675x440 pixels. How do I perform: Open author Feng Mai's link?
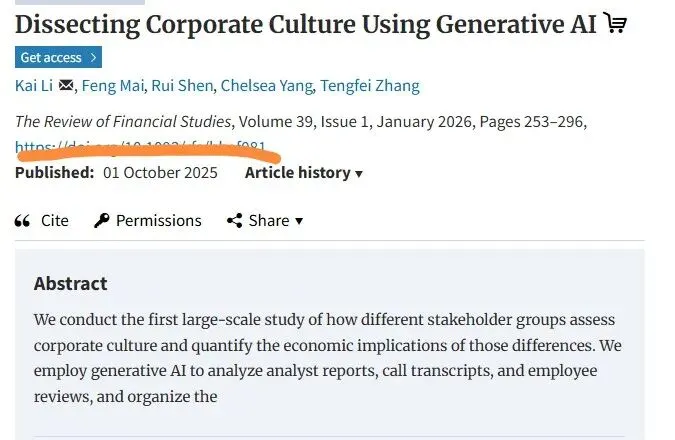[111, 86]
